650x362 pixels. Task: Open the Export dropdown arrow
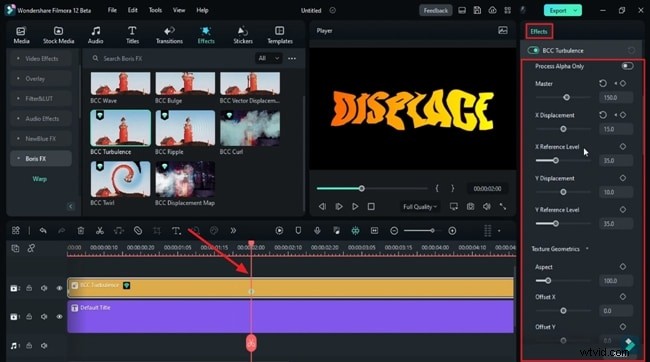click(x=576, y=10)
